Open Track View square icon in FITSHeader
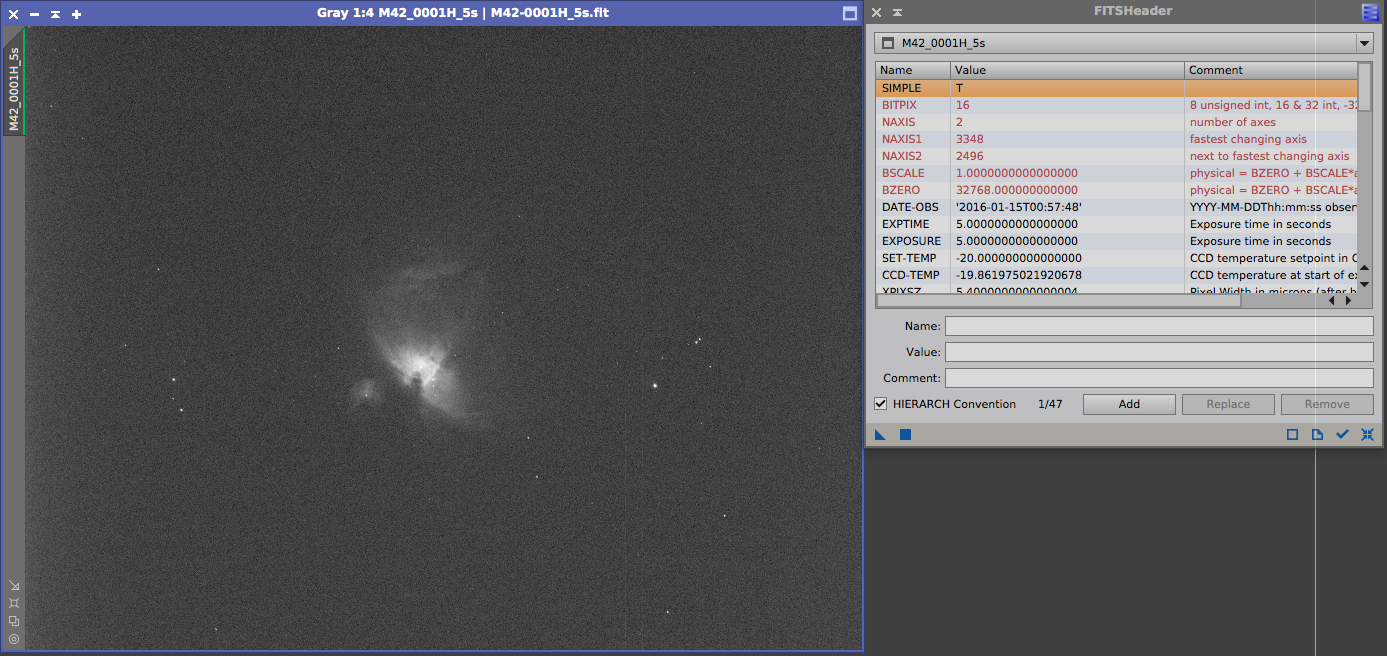 (1292, 435)
